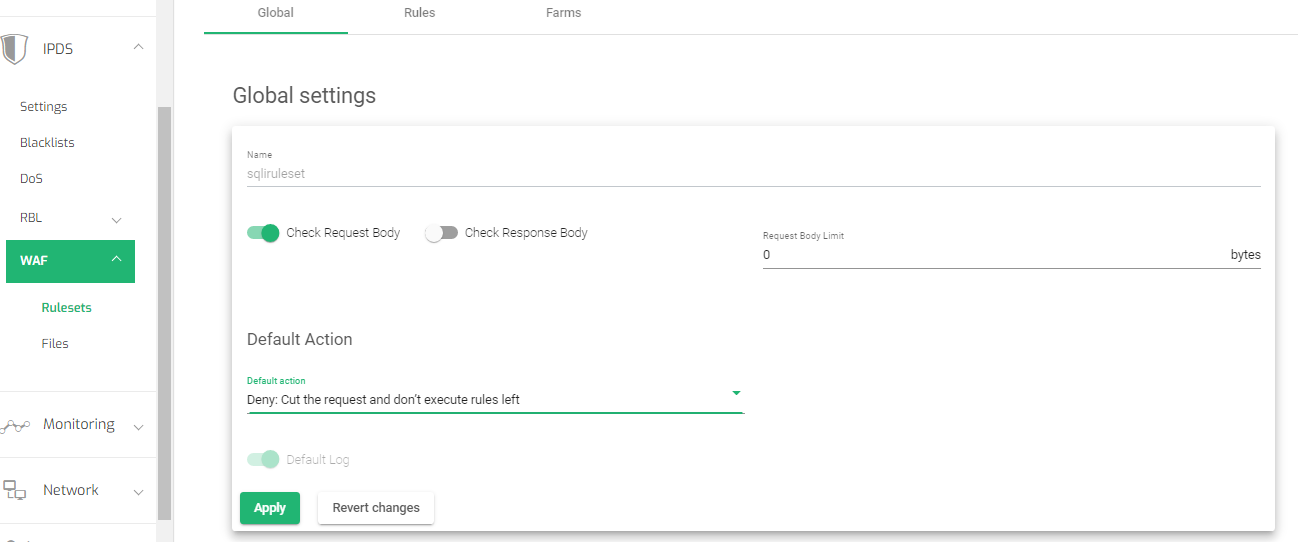Click the sidebar vertical scrollbar

165,312
